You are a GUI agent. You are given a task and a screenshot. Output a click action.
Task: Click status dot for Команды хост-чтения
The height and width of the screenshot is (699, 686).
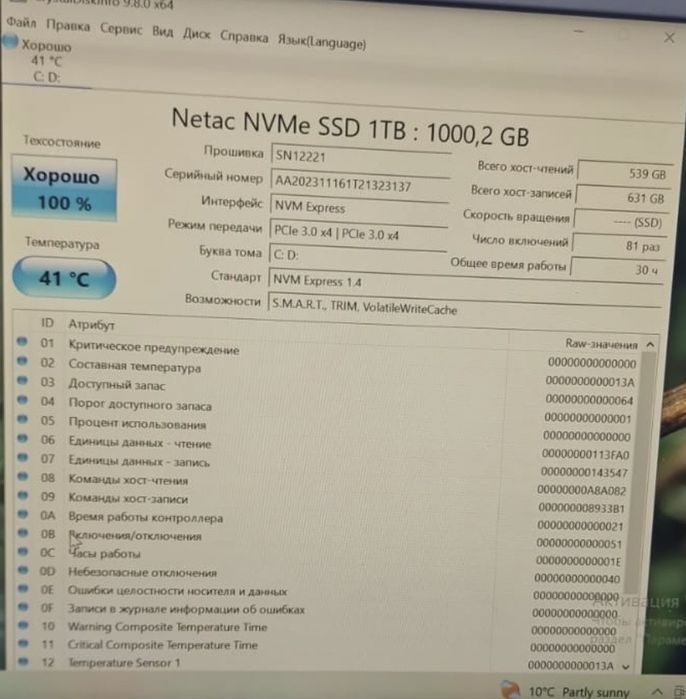pyautogui.click(x=22, y=476)
